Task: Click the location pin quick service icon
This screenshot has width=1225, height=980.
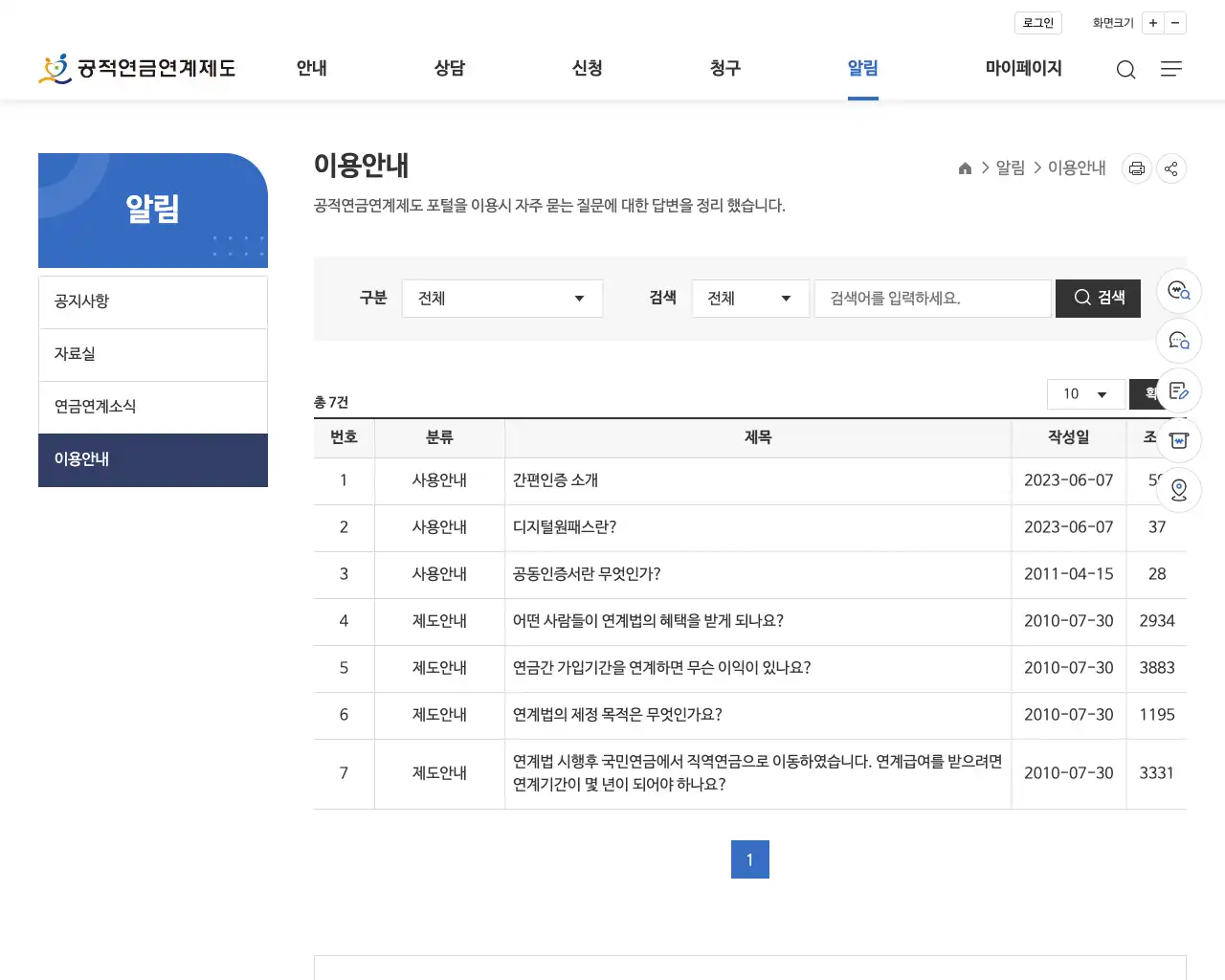Action: pyautogui.click(x=1178, y=489)
